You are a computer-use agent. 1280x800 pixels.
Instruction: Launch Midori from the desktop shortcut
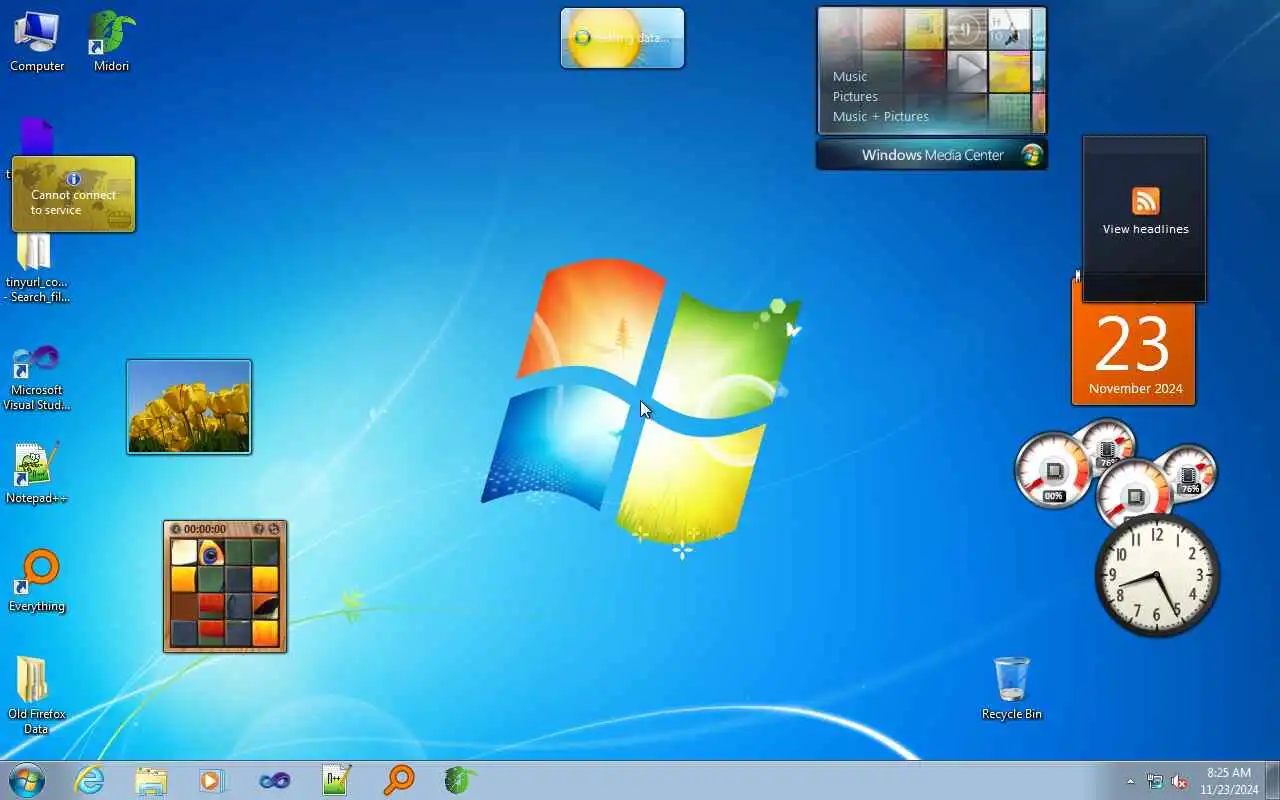pyautogui.click(x=111, y=42)
